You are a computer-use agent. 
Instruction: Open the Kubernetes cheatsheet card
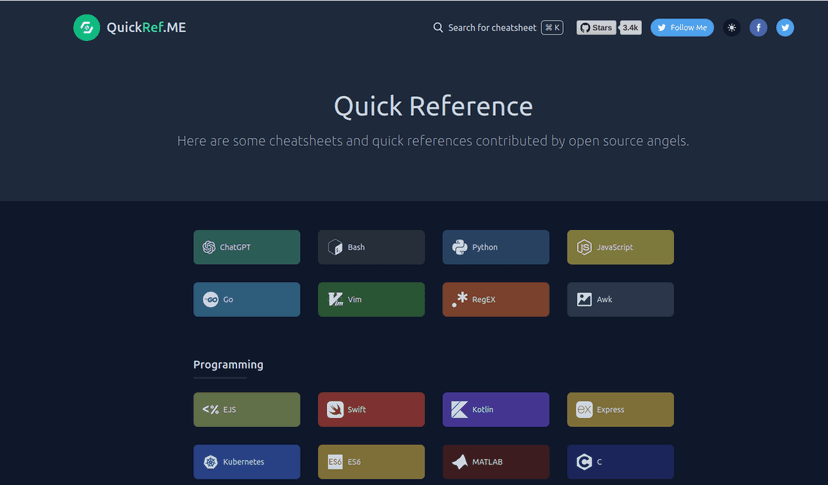[x=247, y=462]
